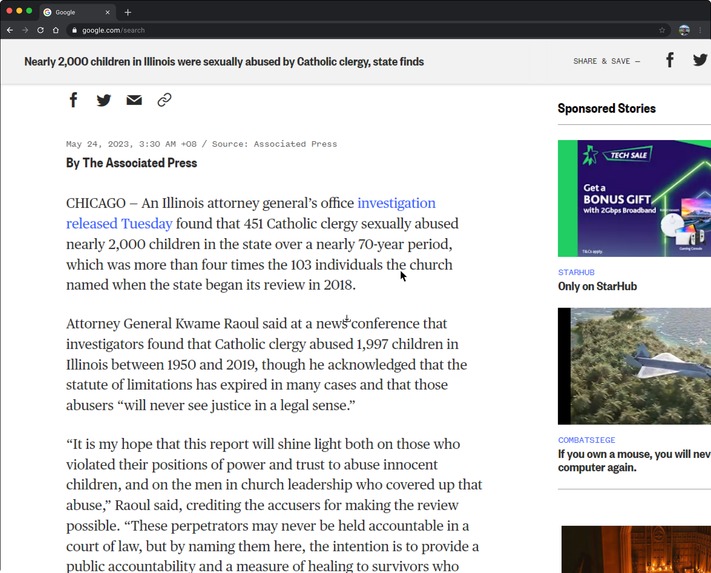Bookmark page with star icon
Image resolution: width=711 pixels, height=573 pixels.
(x=662, y=30)
